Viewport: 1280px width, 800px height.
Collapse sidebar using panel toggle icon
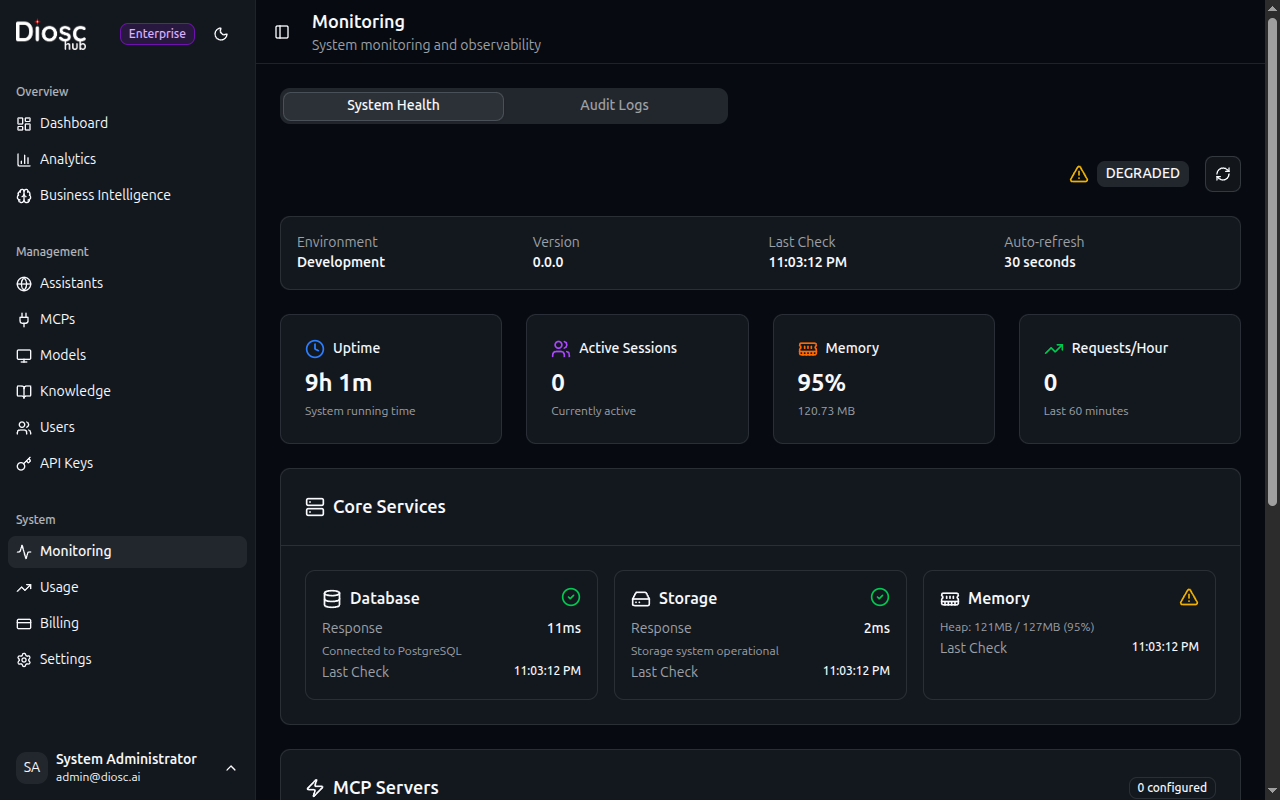click(x=282, y=32)
